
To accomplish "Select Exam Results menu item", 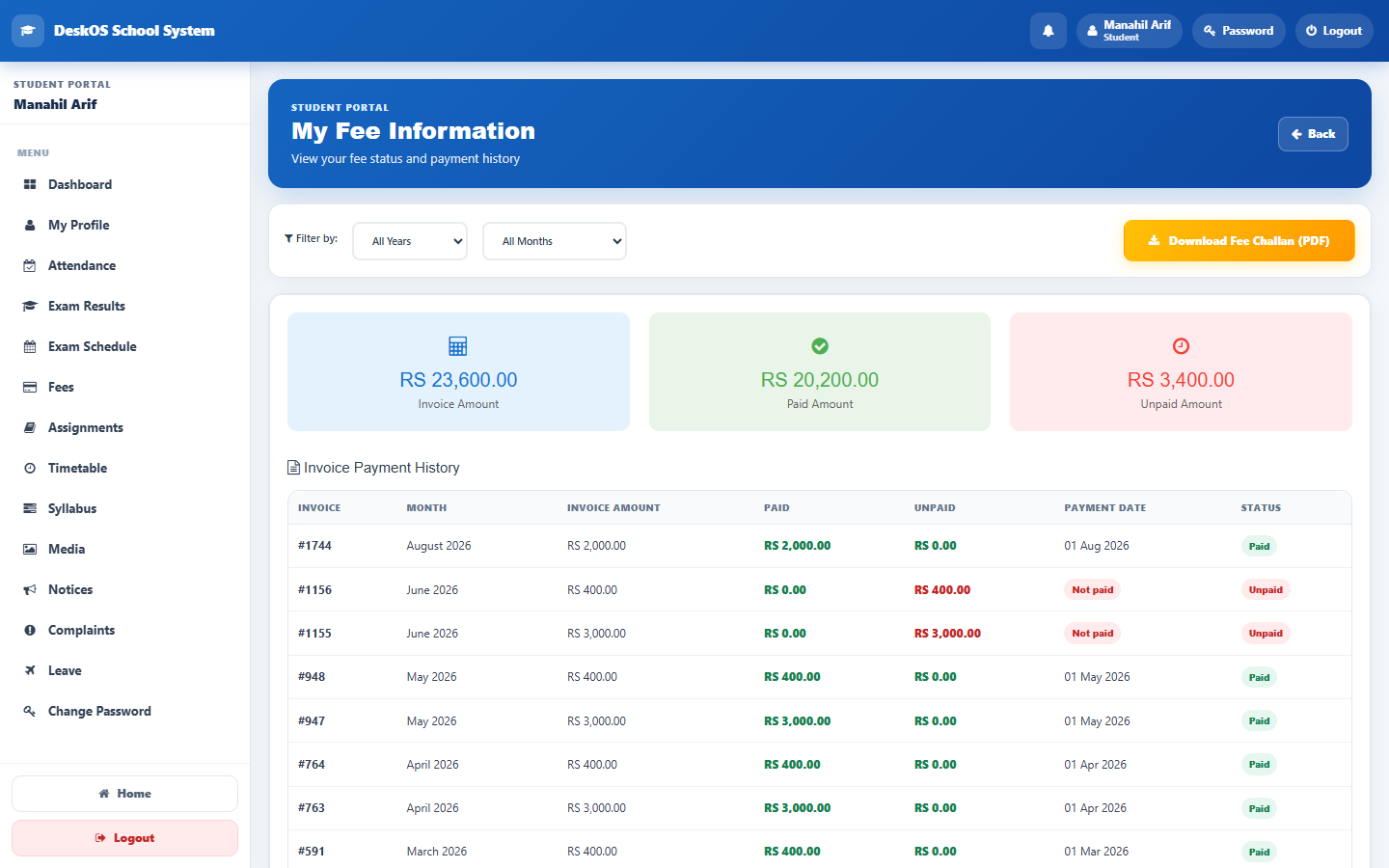I will coord(125,306).
